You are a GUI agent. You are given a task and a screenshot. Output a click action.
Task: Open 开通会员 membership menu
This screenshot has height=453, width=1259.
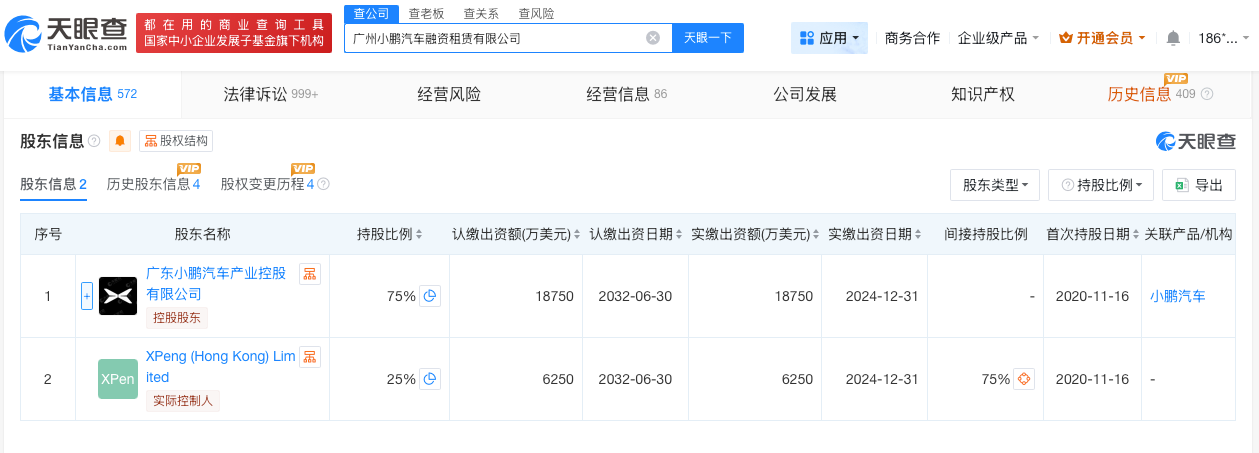[1102, 38]
